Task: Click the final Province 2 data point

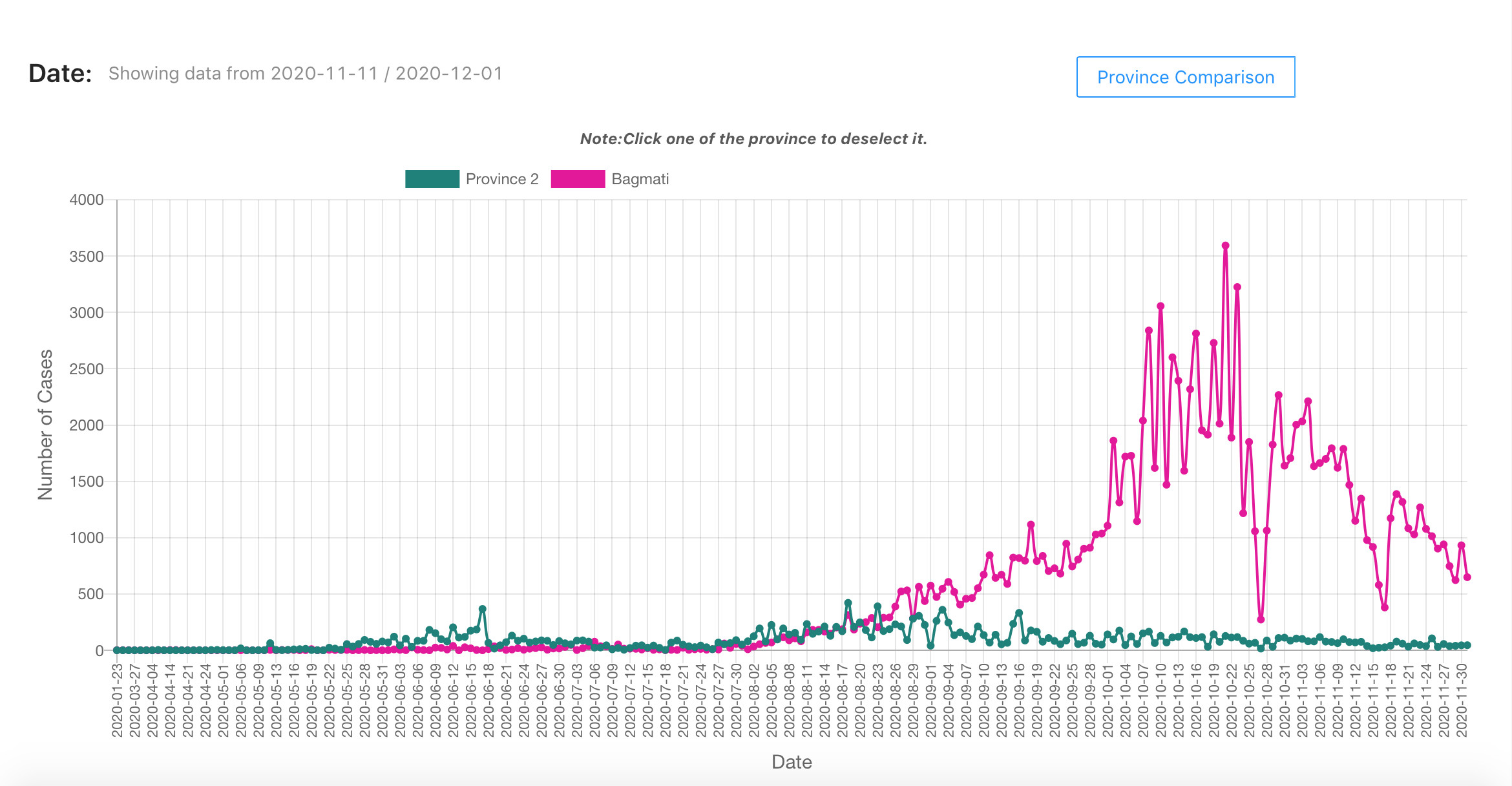Action: click(1467, 645)
